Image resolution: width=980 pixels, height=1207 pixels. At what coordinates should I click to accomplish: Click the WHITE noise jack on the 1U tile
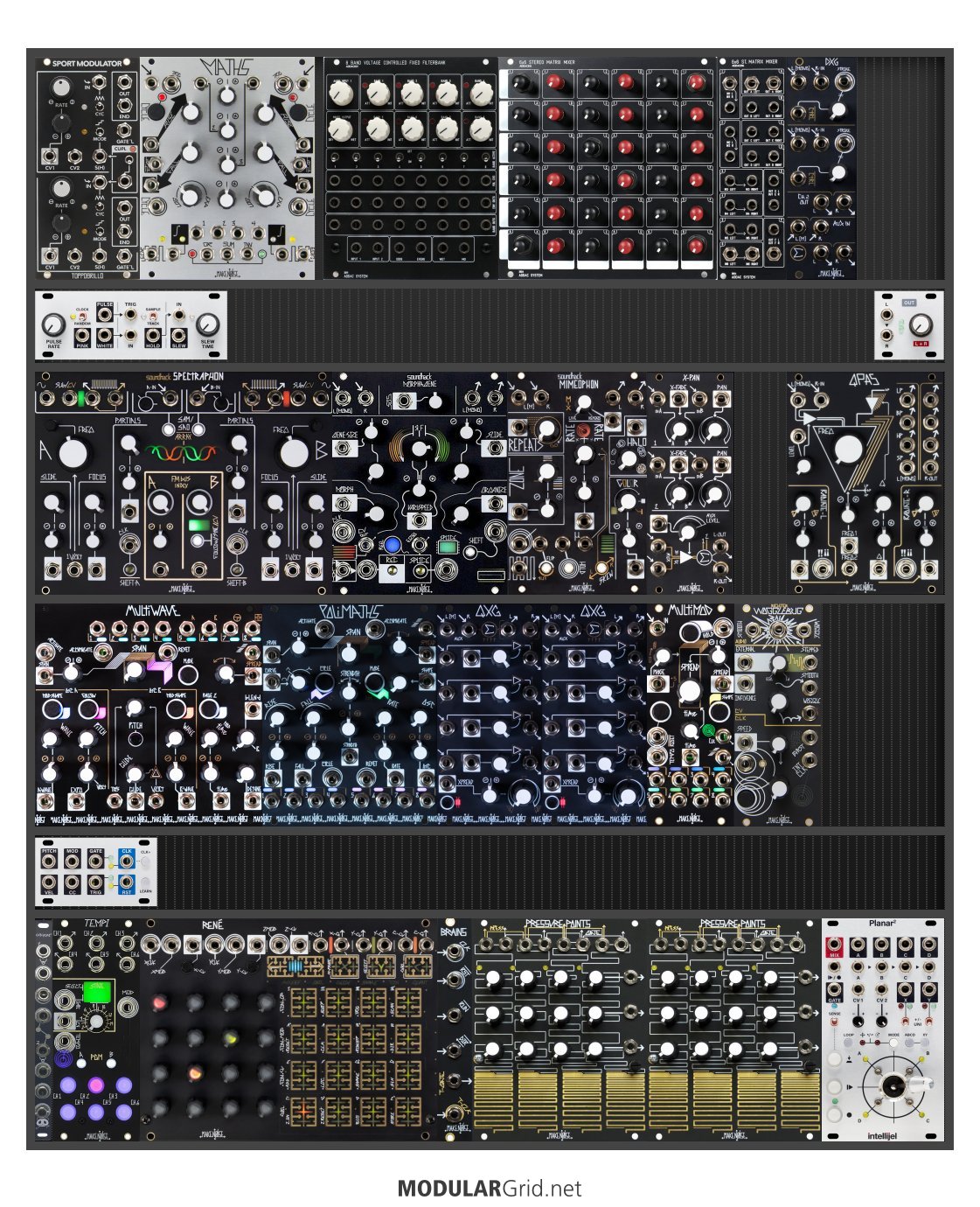[105, 335]
